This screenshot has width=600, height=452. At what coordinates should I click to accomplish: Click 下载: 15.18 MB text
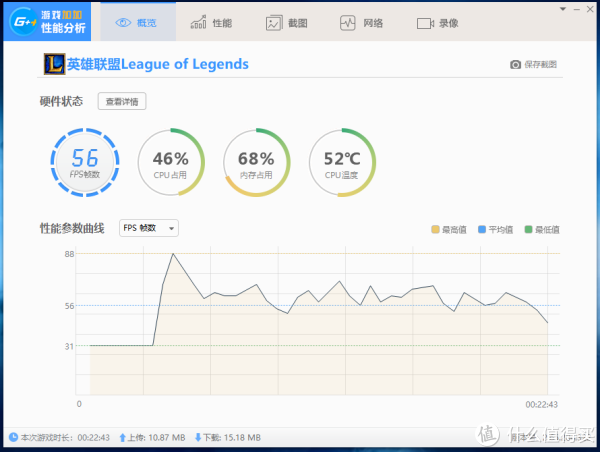tap(232, 437)
